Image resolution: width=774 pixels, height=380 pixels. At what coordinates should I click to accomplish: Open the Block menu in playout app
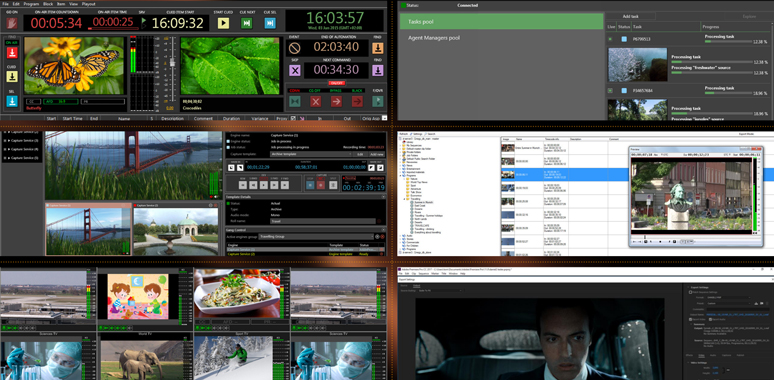pyautogui.click(x=48, y=4)
